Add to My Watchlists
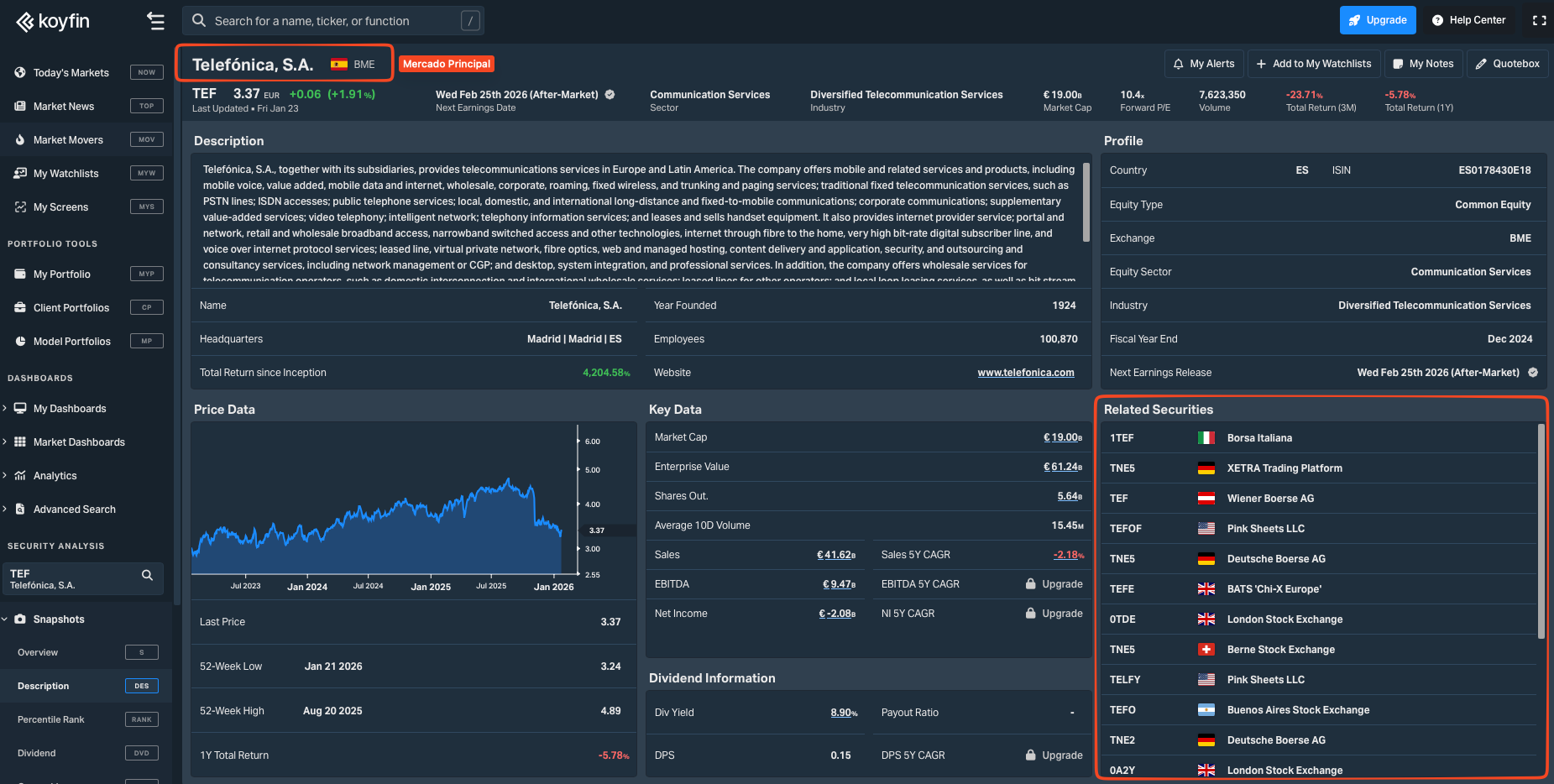1554x784 pixels. (1313, 64)
